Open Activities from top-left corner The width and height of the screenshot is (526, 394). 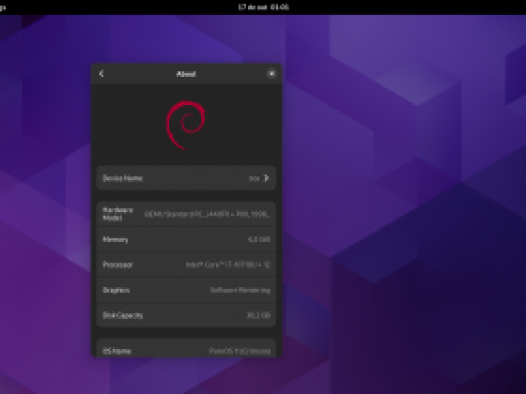[3, 7]
